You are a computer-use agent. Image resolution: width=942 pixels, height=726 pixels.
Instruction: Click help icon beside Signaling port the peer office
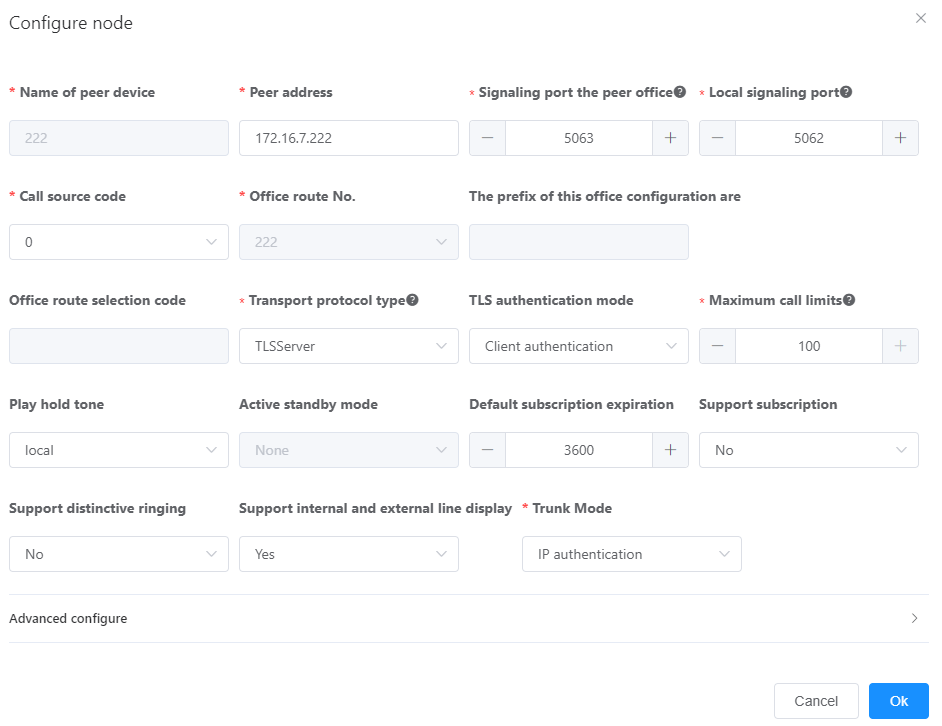pyautogui.click(x=679, y=92)
